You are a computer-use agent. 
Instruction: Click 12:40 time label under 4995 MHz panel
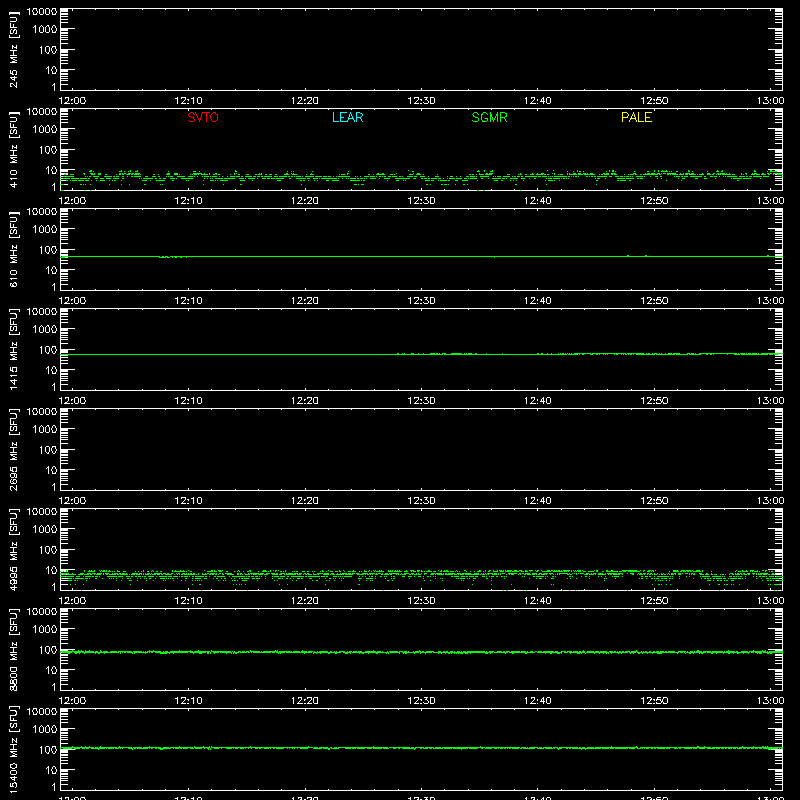[538, 601]
